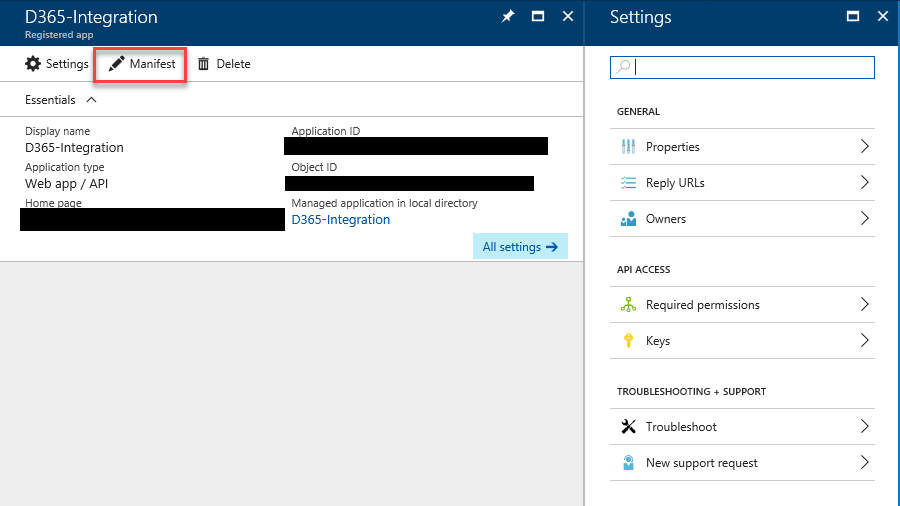Open the Keys settings item

(x=742, y=341)
